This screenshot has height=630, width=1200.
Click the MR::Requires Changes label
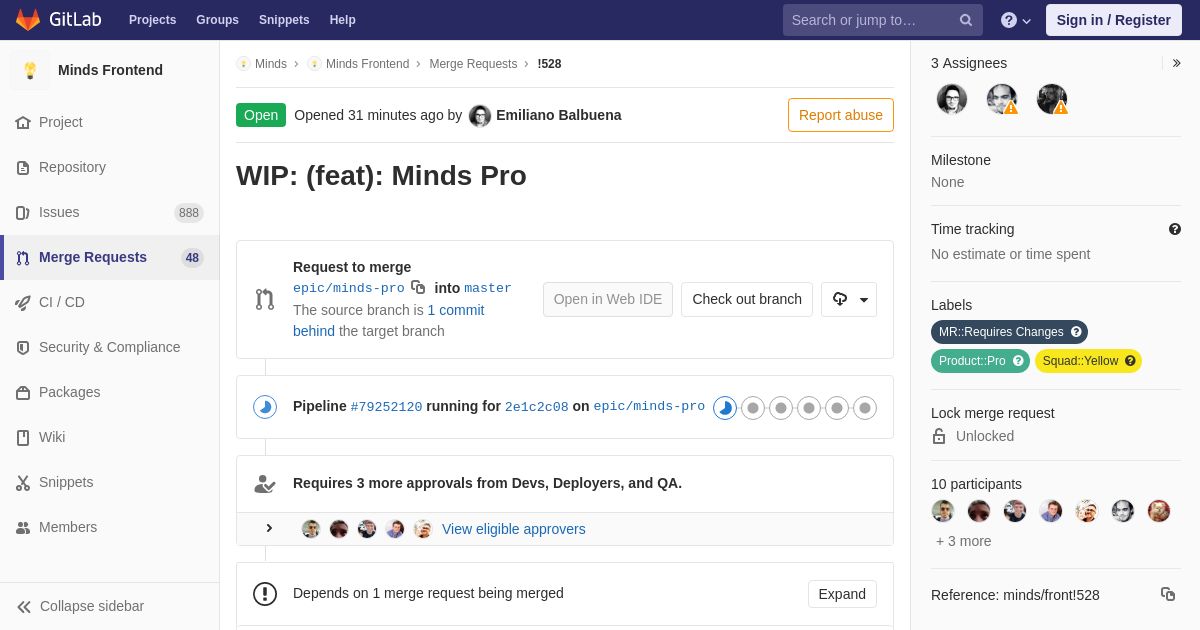(x=1001, y=332)
